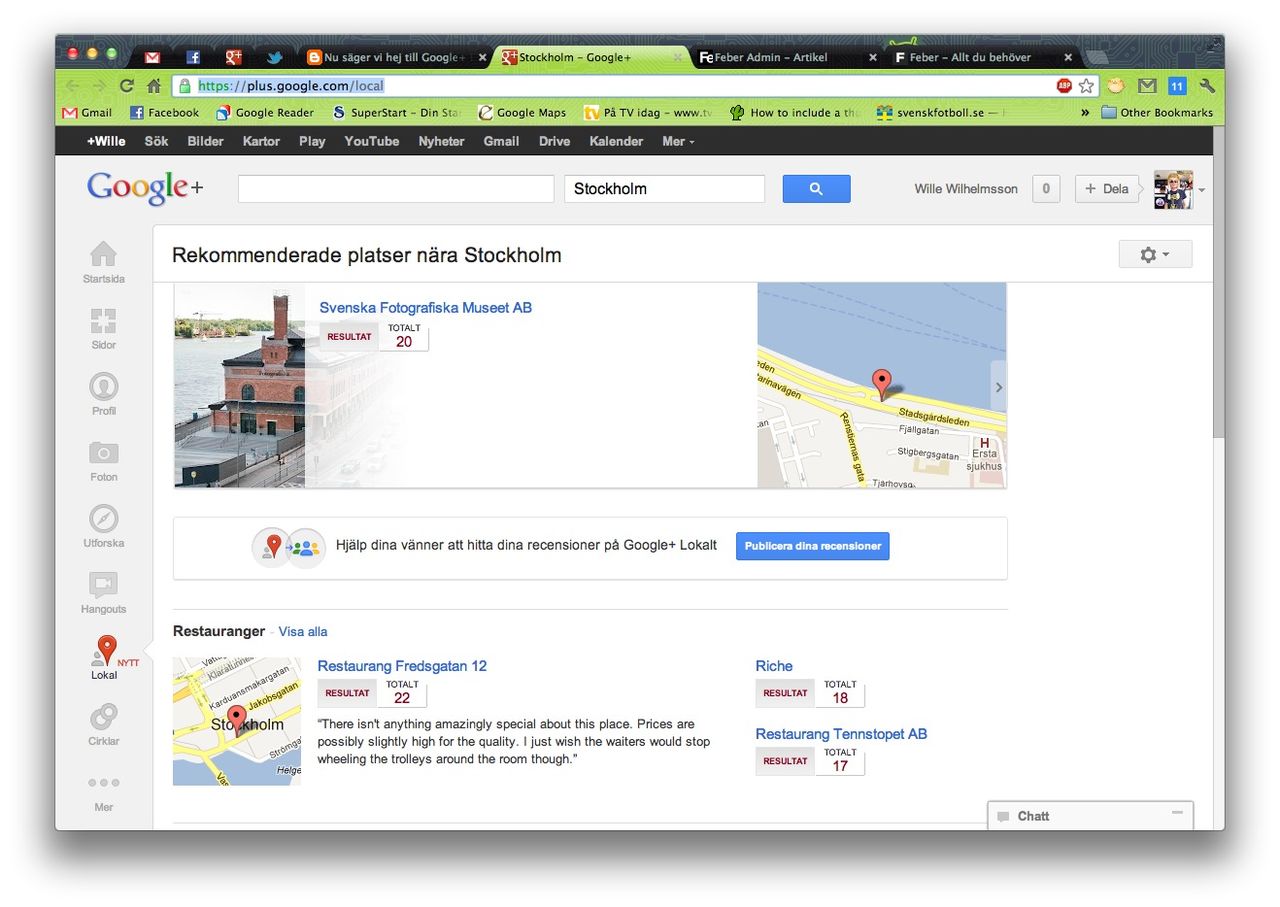The width and height of the screenshot is (1280, 907).
Task: Switch to the Stockholm – Google+ tab
Action: (x=590, y=57)
